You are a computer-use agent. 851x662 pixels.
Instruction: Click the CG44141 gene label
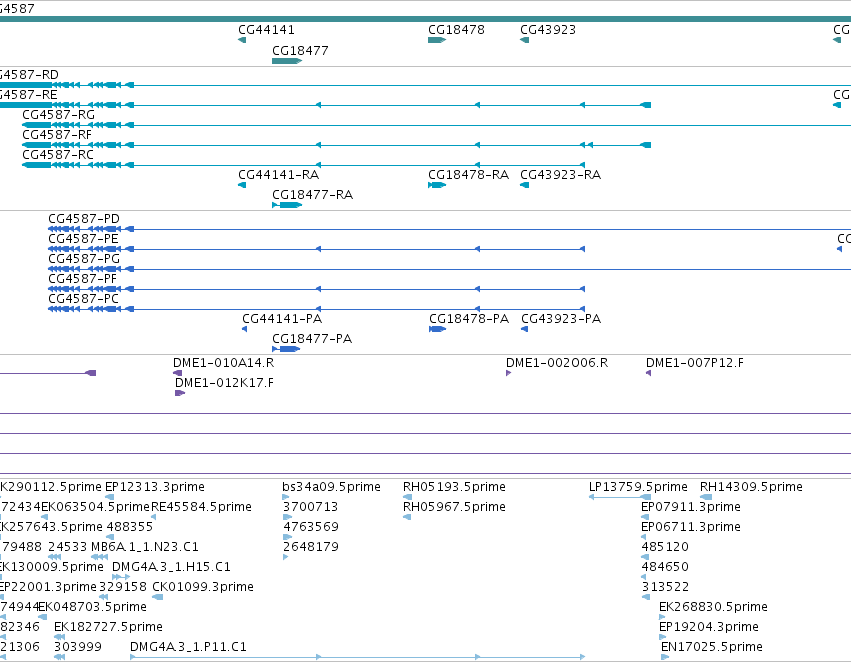pyautogui.click(x=266, y=30)
